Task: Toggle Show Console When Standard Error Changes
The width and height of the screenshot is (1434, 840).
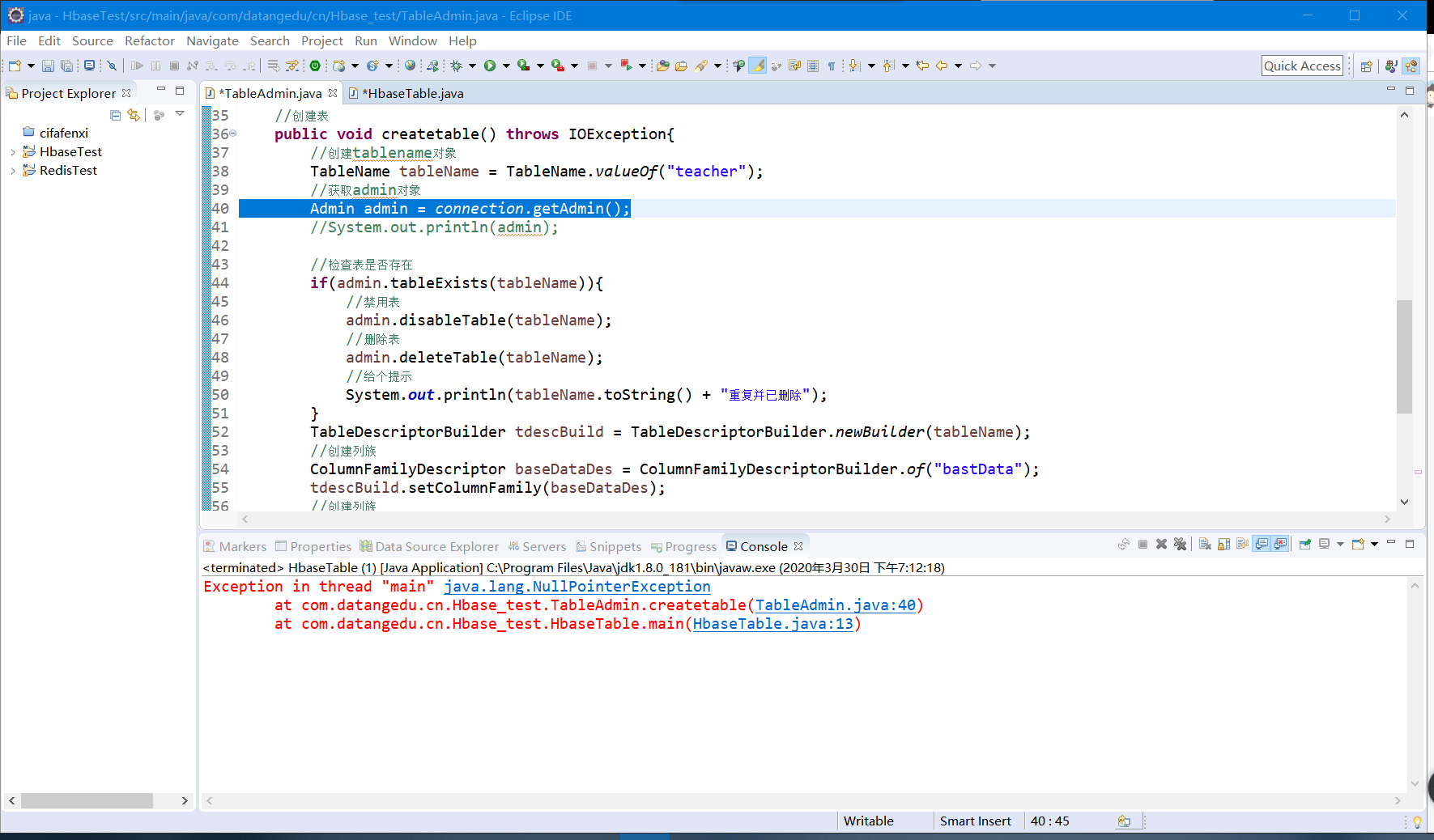Action: coord(1280,544)
